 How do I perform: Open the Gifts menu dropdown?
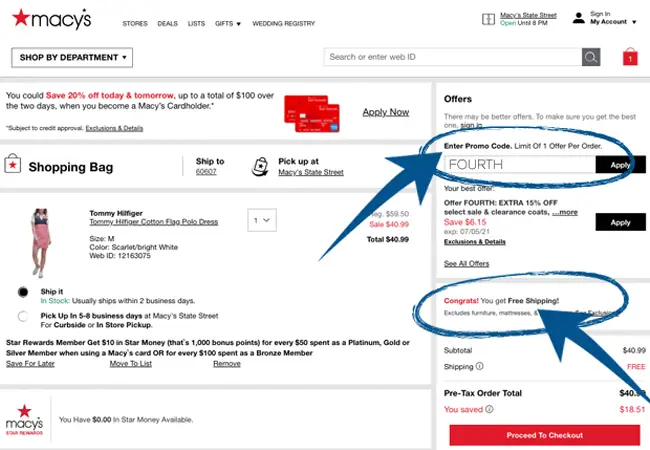[226, 22]
